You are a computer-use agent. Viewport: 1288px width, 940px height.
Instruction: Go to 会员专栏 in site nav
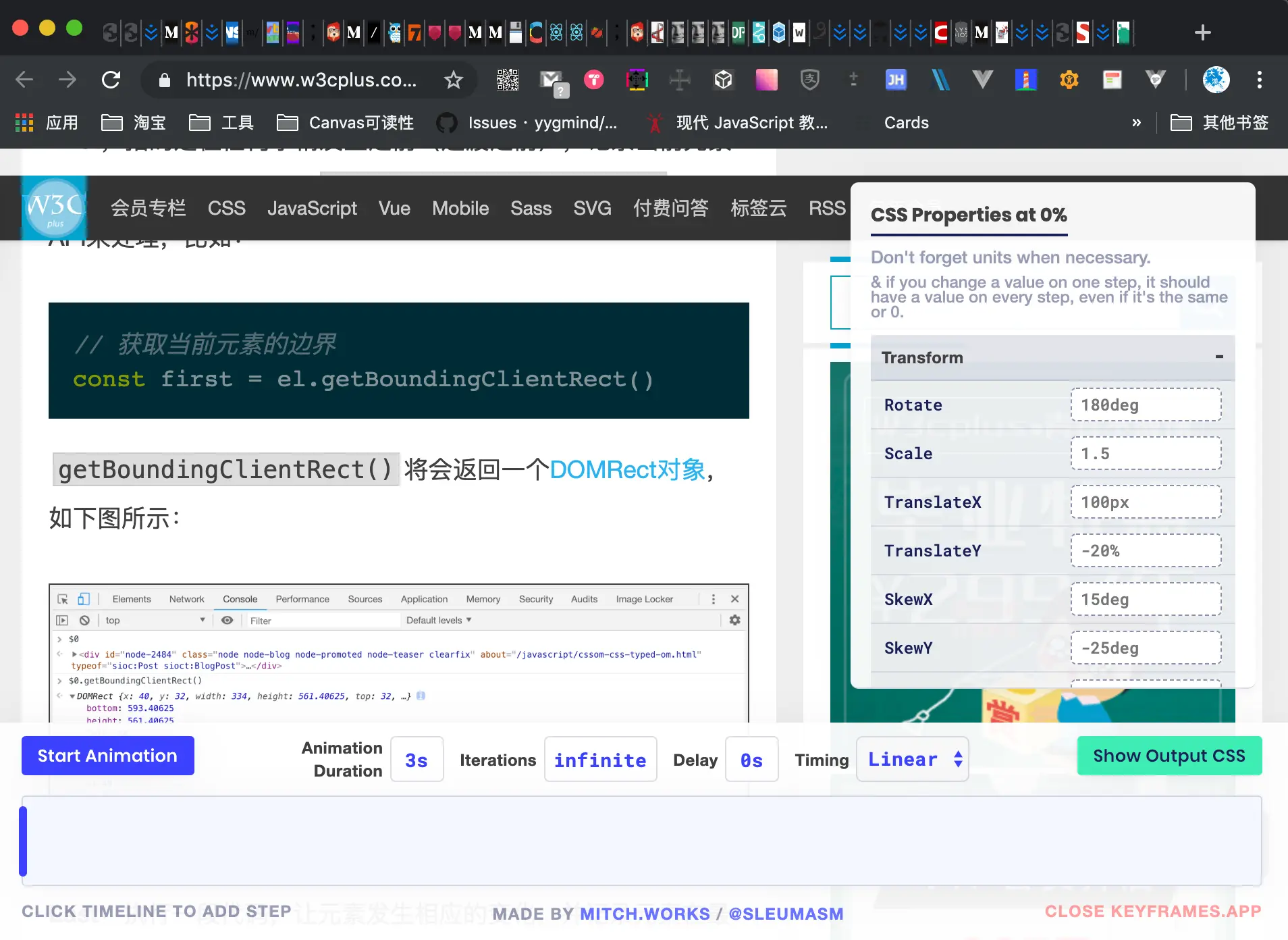(149, 208)
